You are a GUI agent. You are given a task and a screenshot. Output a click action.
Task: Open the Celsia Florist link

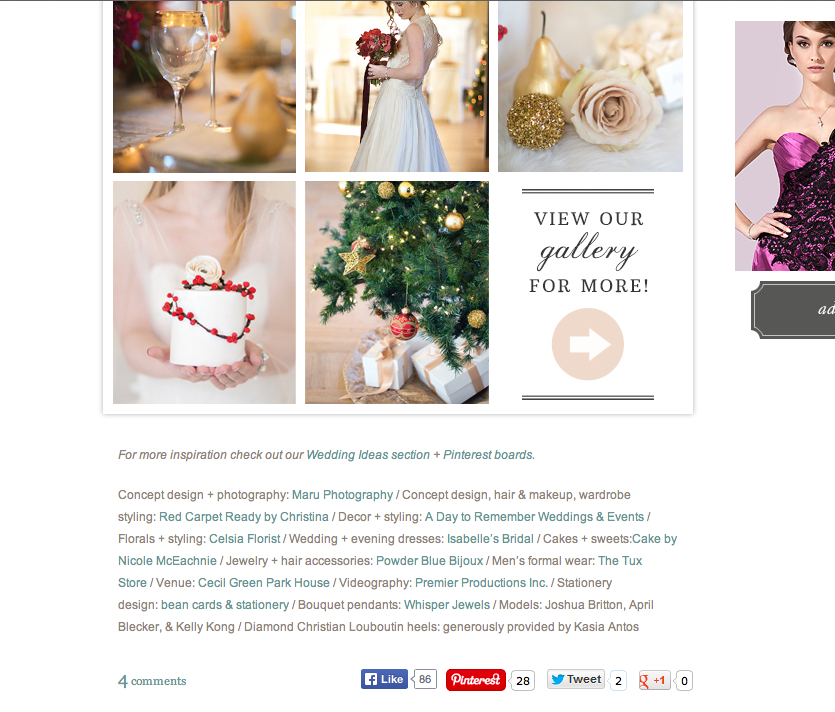[x=244, y=539]
